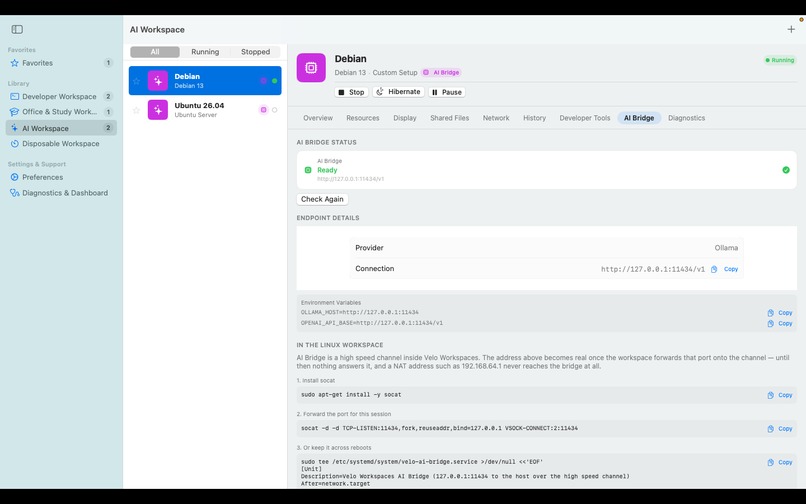The width and height of the screenshot is (806, 504).
Task: Click the AI Workspace sparkle icon in sidebar
Action: (14, 128)
